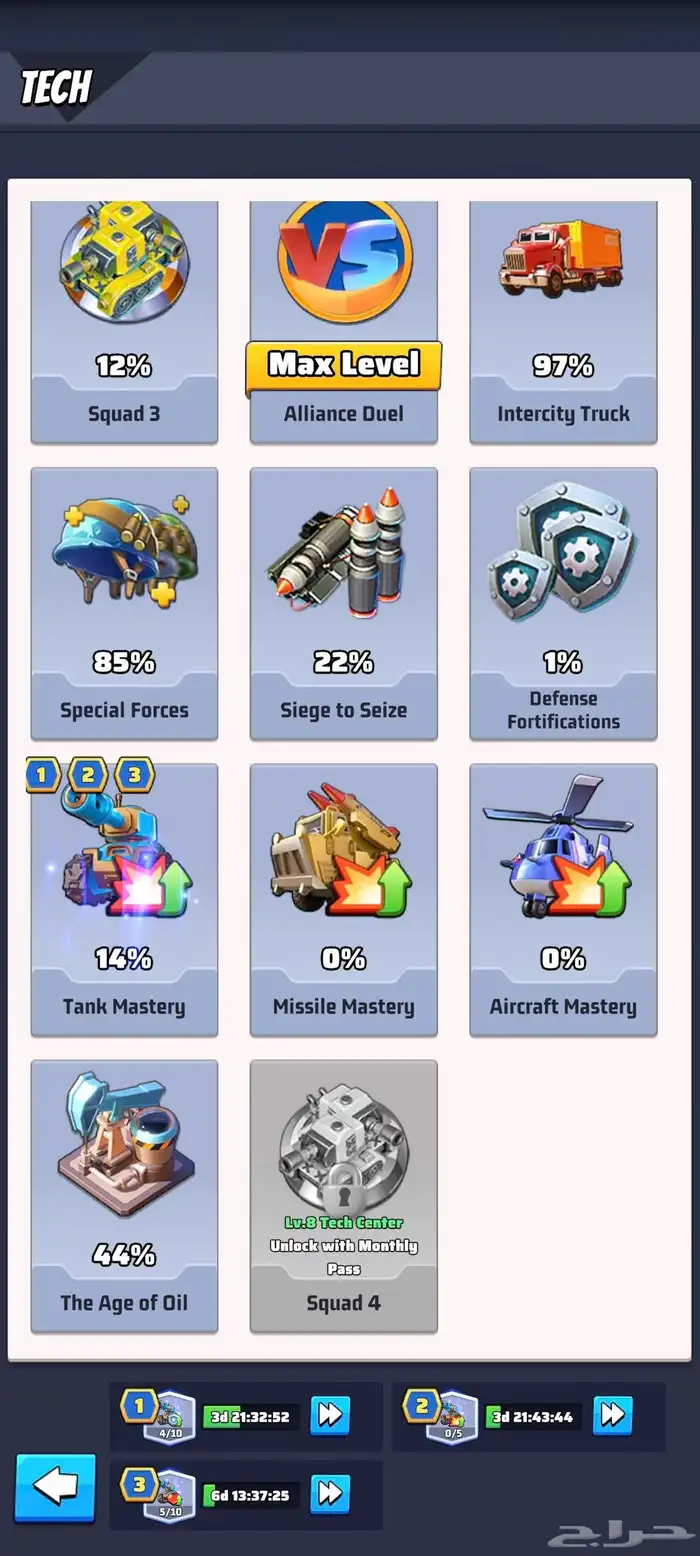Click the 6d 13:37:25 progress timer
The image size is (700, 1556).
click(251, 1495)
